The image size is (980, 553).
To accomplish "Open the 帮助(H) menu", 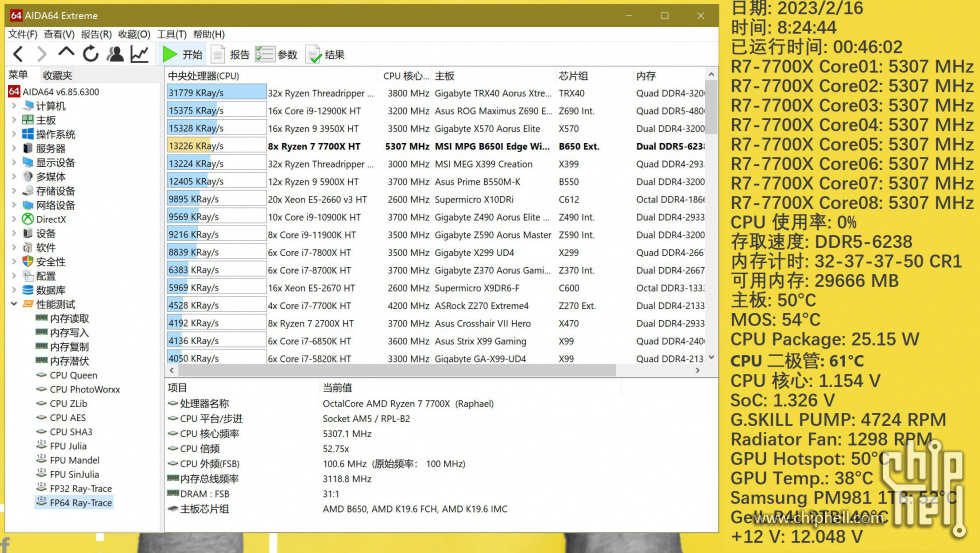I will 209,34.
